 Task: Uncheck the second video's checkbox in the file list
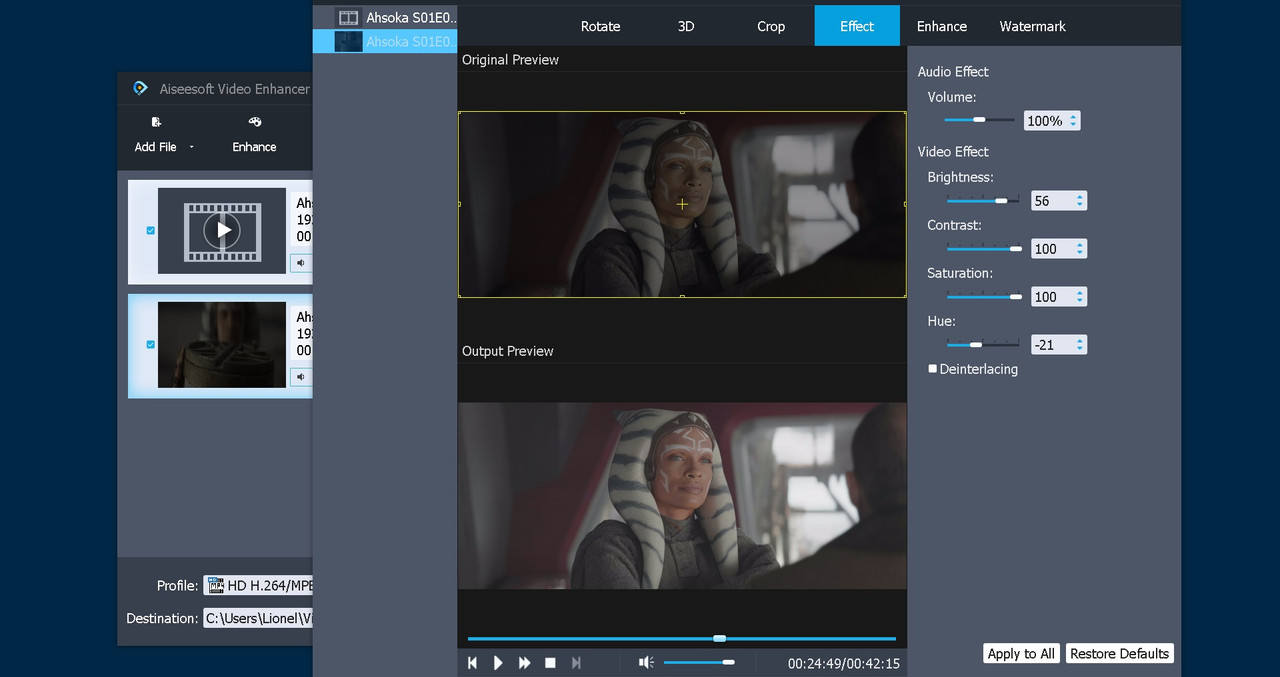pos(151,344)
